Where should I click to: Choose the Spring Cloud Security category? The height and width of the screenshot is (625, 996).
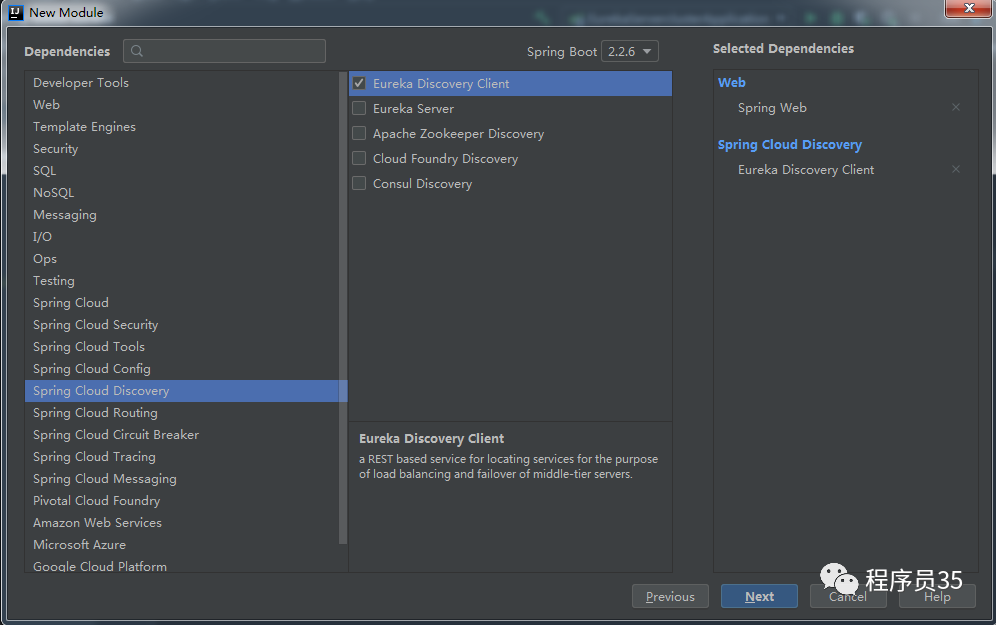[x=182, y=325]
